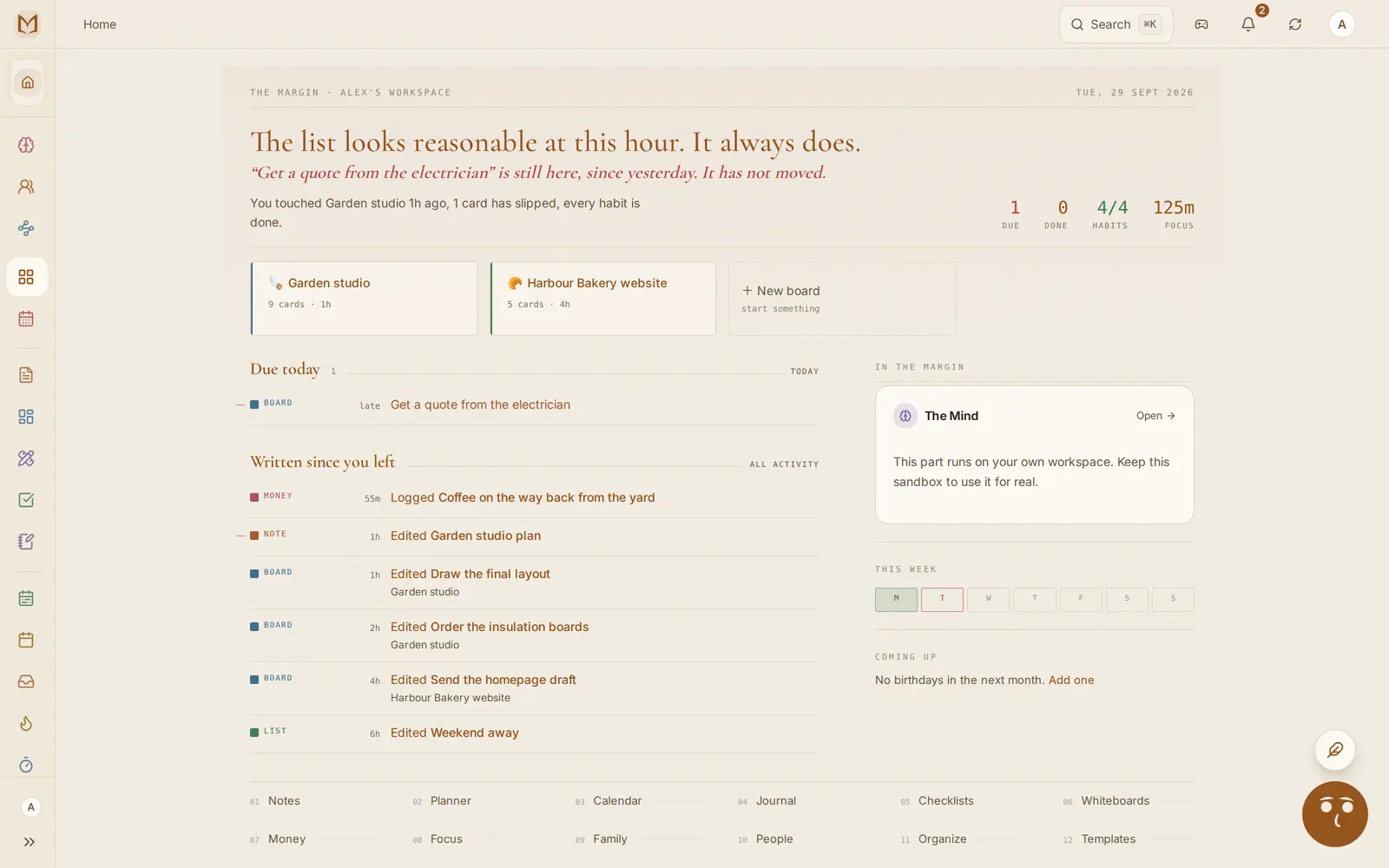Click Add one birthday link

[x=1071, y=680]
